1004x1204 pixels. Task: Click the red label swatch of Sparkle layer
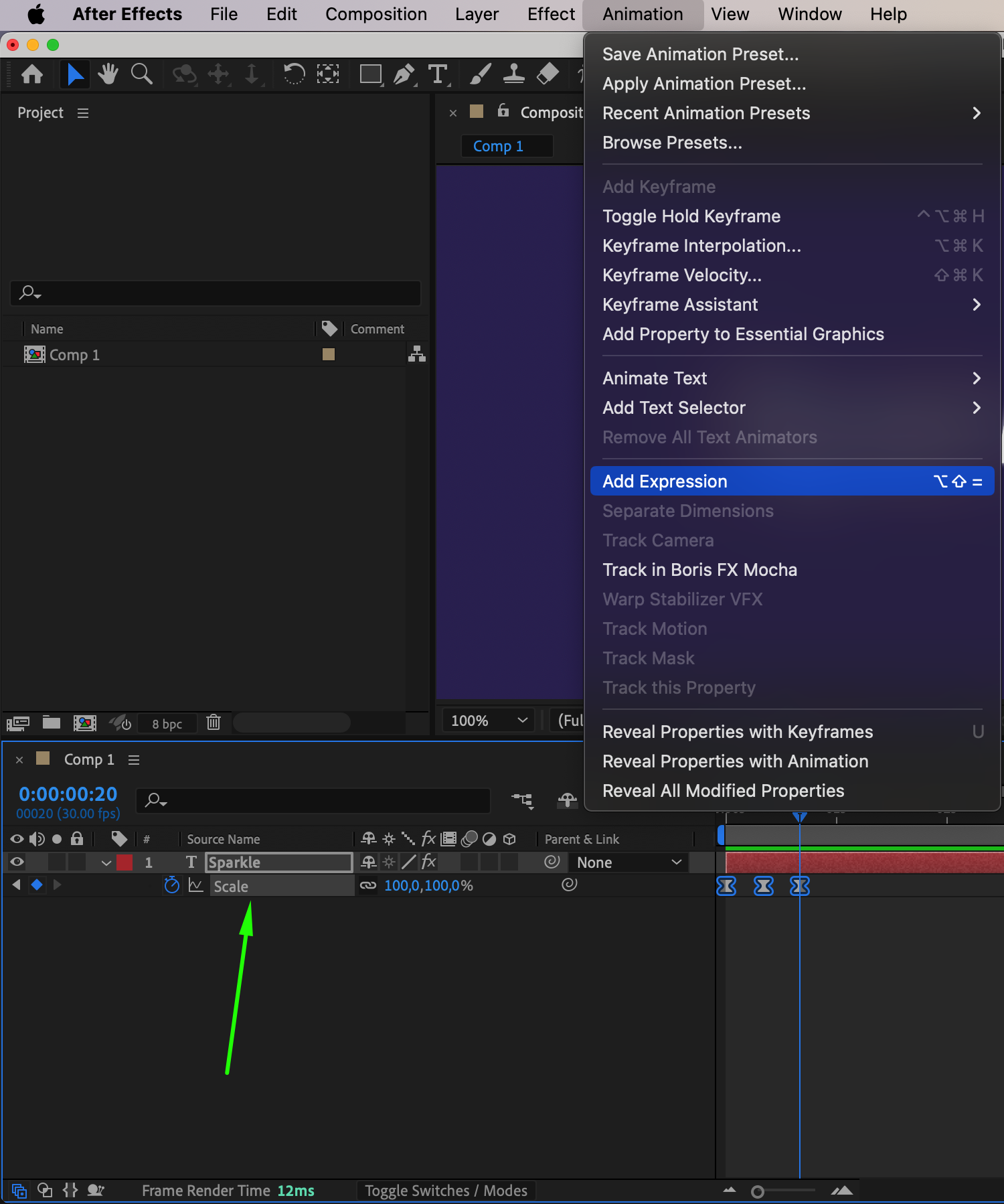click(124, 862)
